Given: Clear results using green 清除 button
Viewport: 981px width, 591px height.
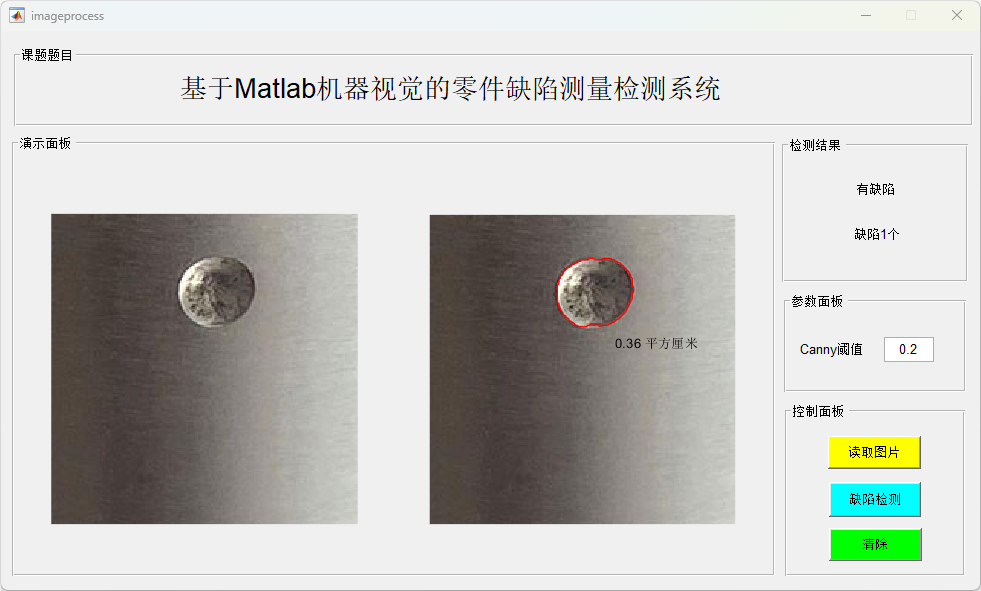Looking at the screenshot, I should [x=875, y=544].
